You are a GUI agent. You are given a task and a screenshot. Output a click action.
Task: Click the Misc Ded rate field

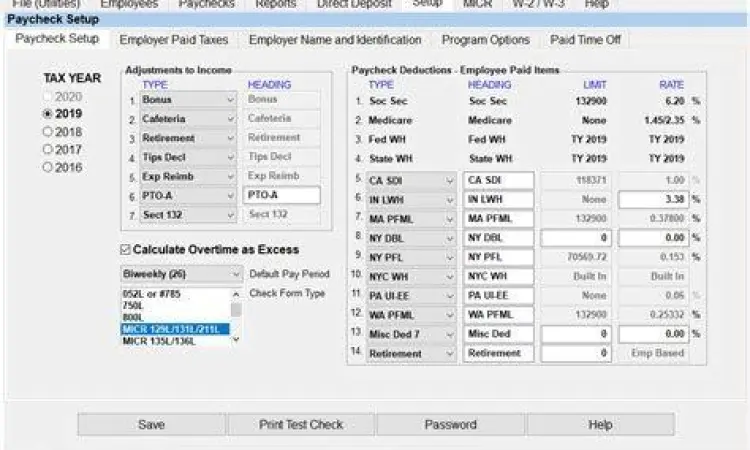[x=653, y=334]
